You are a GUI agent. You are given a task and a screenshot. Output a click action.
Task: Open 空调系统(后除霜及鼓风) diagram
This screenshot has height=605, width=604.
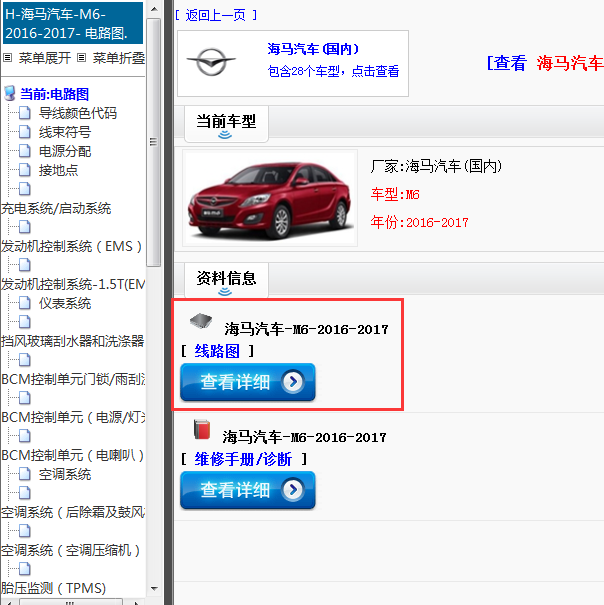point(73,512)
